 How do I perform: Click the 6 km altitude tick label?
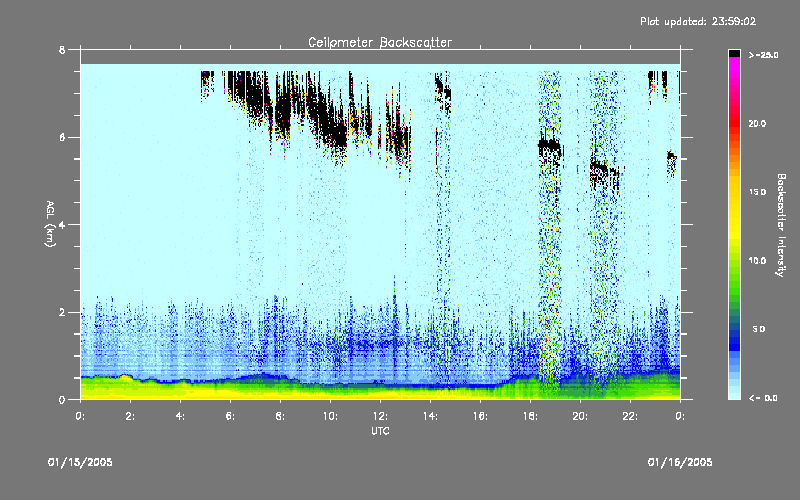pos(62,137)
